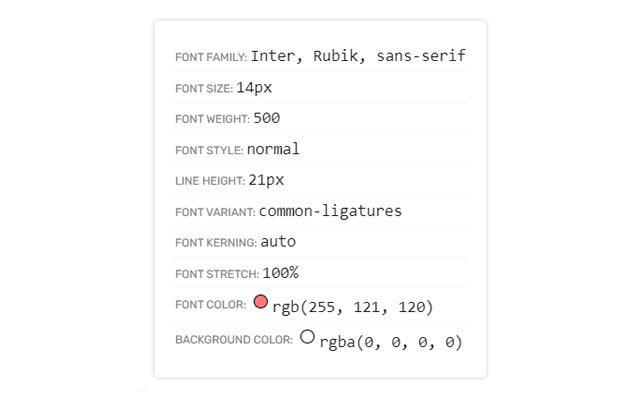Image resolution: width=640 pixels, height=400 pixels.
Task: Click the common-ligatures font variant value
Action: [330, 211]
